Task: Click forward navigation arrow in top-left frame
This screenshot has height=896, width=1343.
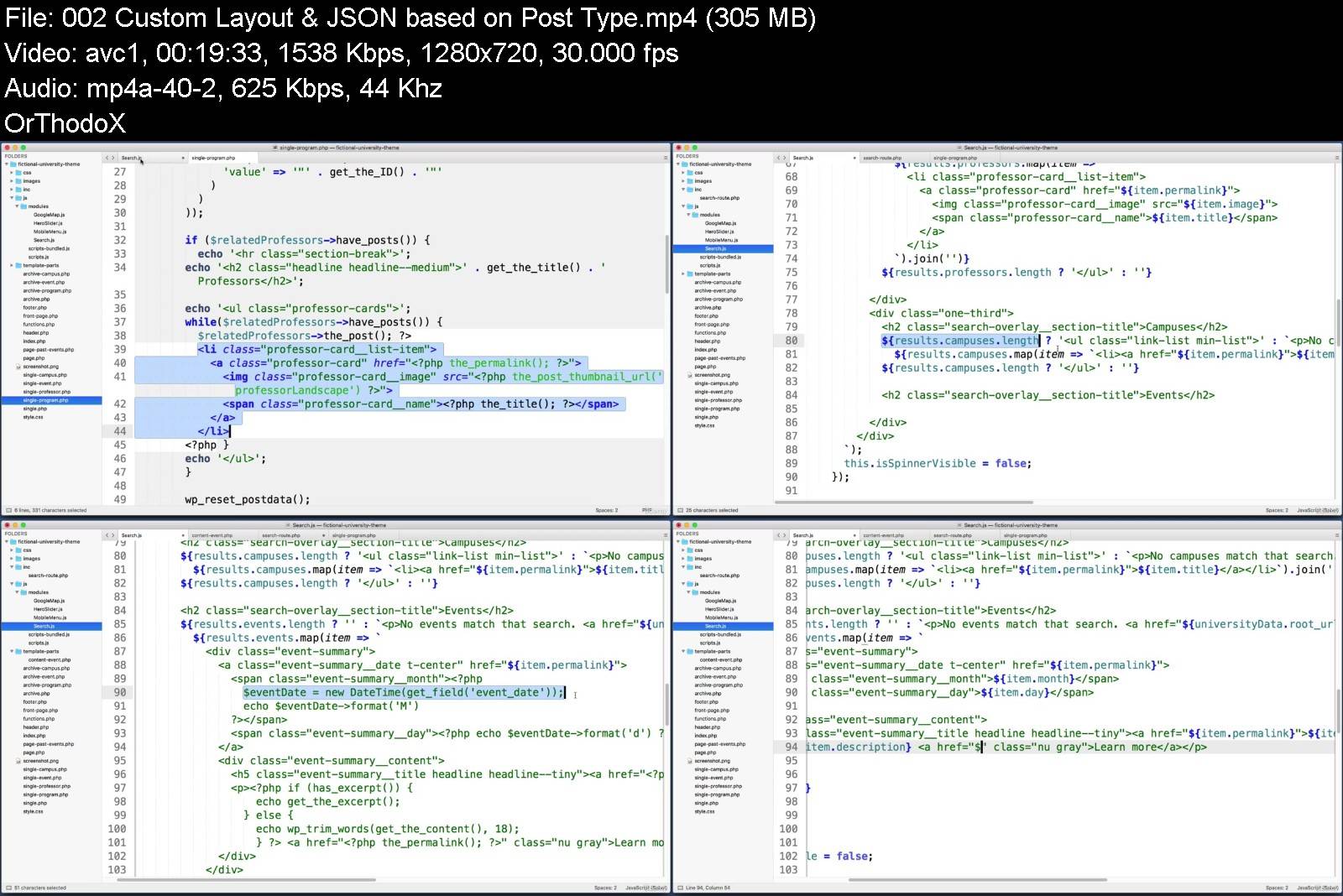Action: pos(113,158)
